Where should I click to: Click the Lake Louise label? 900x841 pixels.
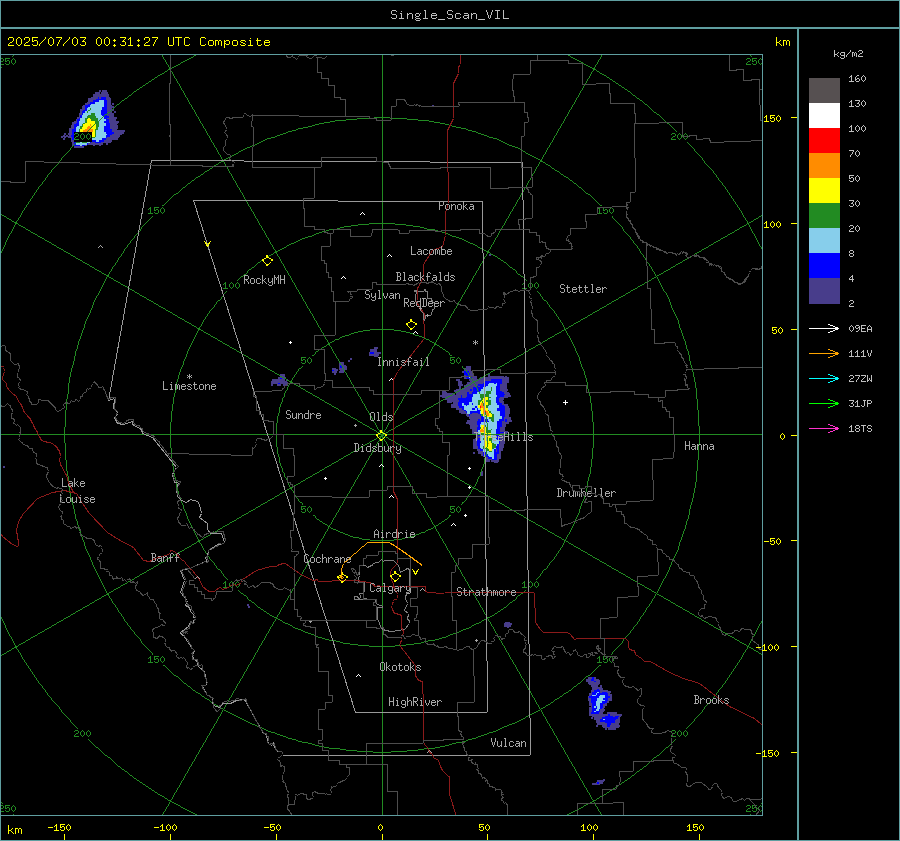point(77,491)
